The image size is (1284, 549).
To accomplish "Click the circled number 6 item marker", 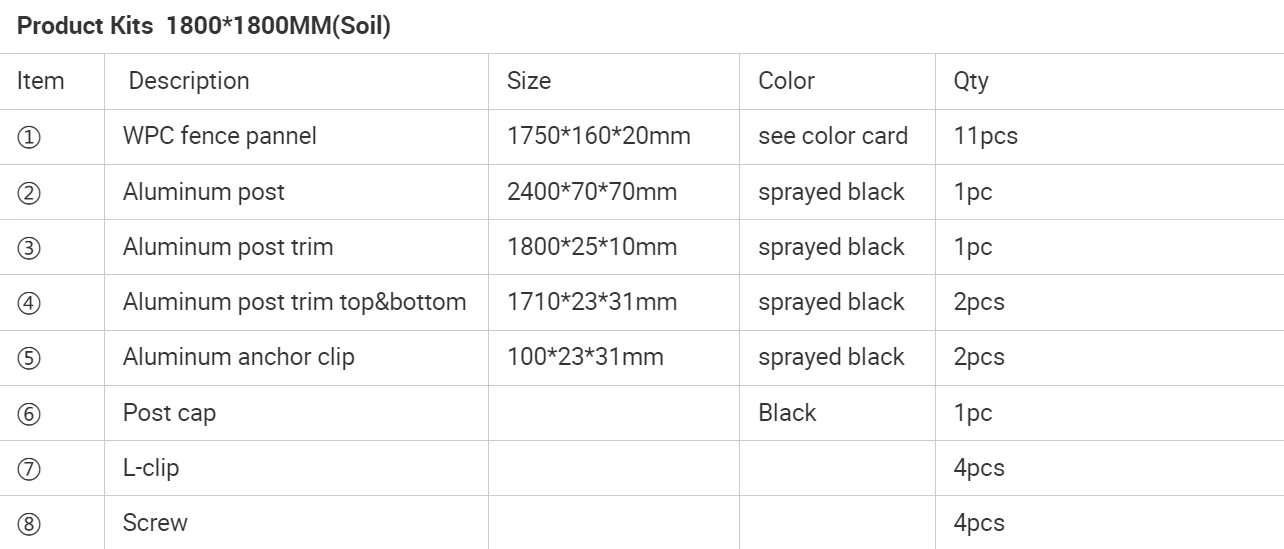I will coord(29,414).
